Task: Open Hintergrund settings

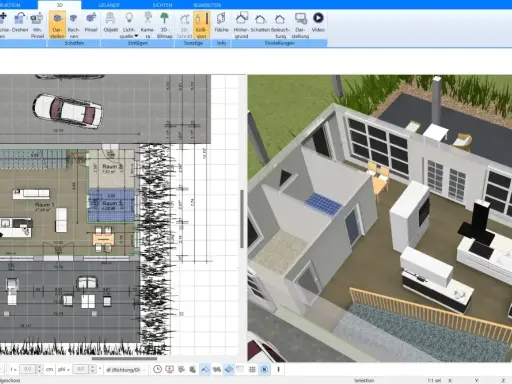Action: 241,25
